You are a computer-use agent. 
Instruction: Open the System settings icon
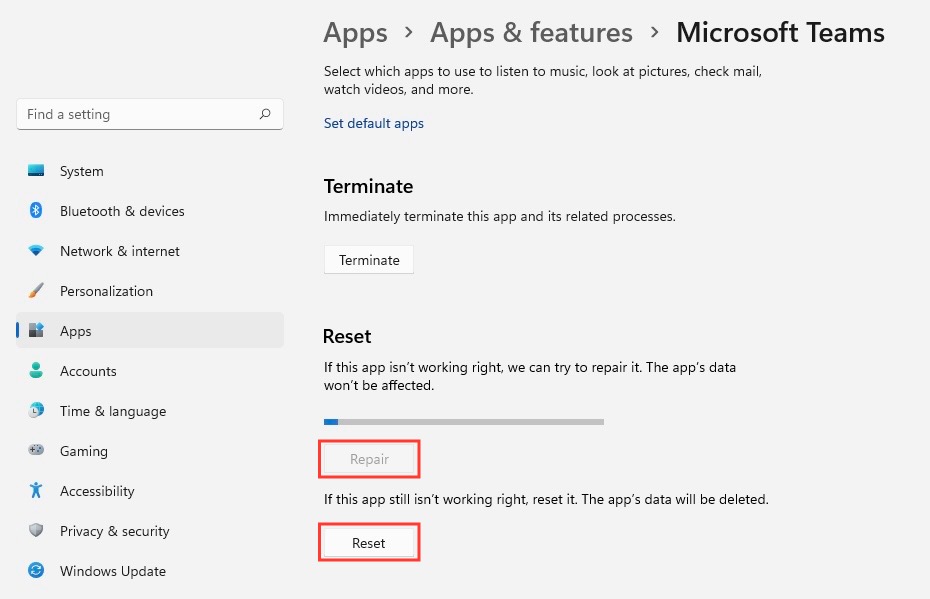[36, 171]
